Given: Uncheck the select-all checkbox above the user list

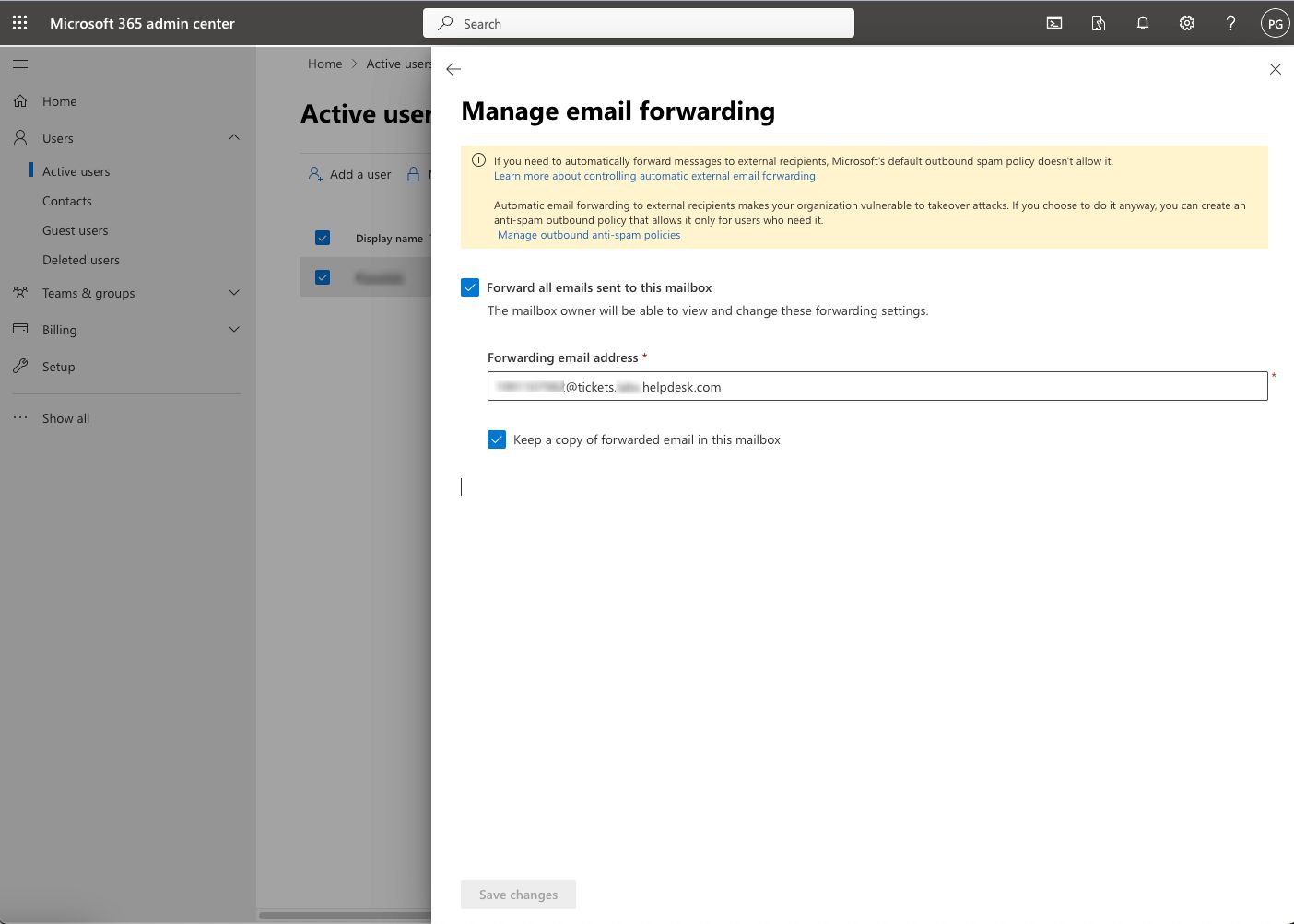Looking at the screenshot, I should pyautogui.click(x=323, y=237).
